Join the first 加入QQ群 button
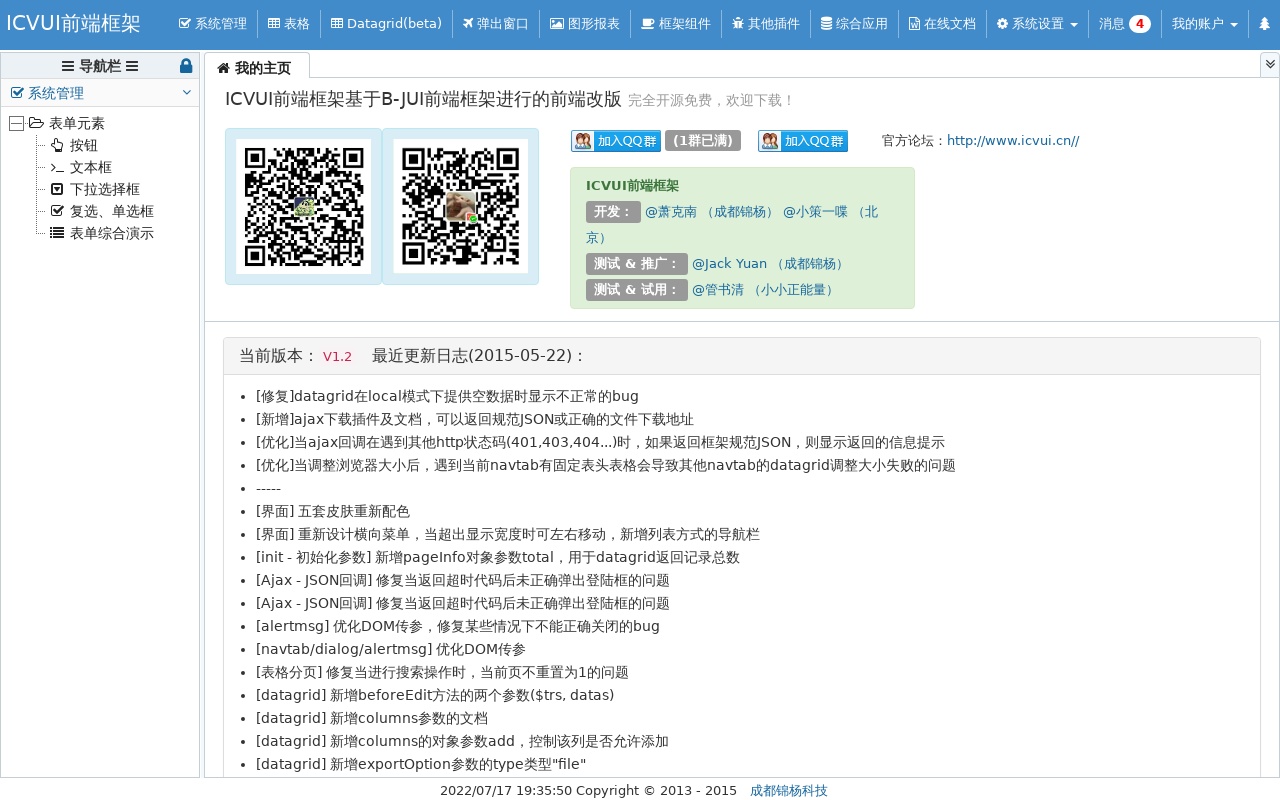The width and height of the screenshot is (1280, 800). [x=616, y=141]
